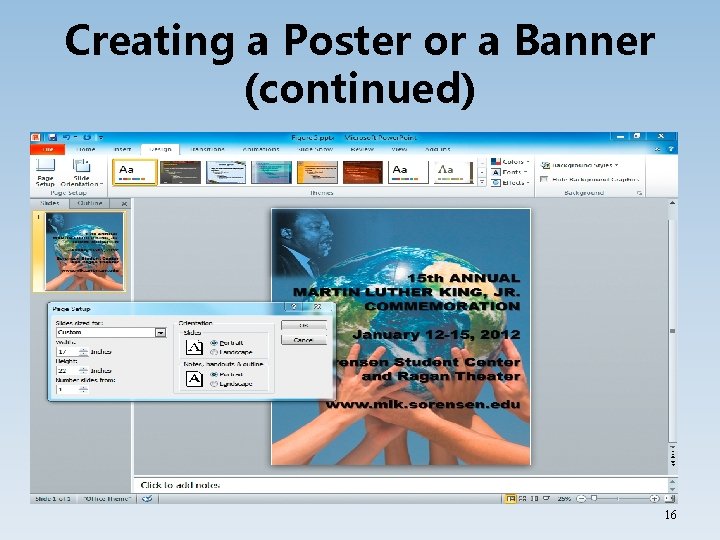The image size is (720, 540).
Task: Select the teal gradient theme thumbnail
Action: [x=271, y=172]
